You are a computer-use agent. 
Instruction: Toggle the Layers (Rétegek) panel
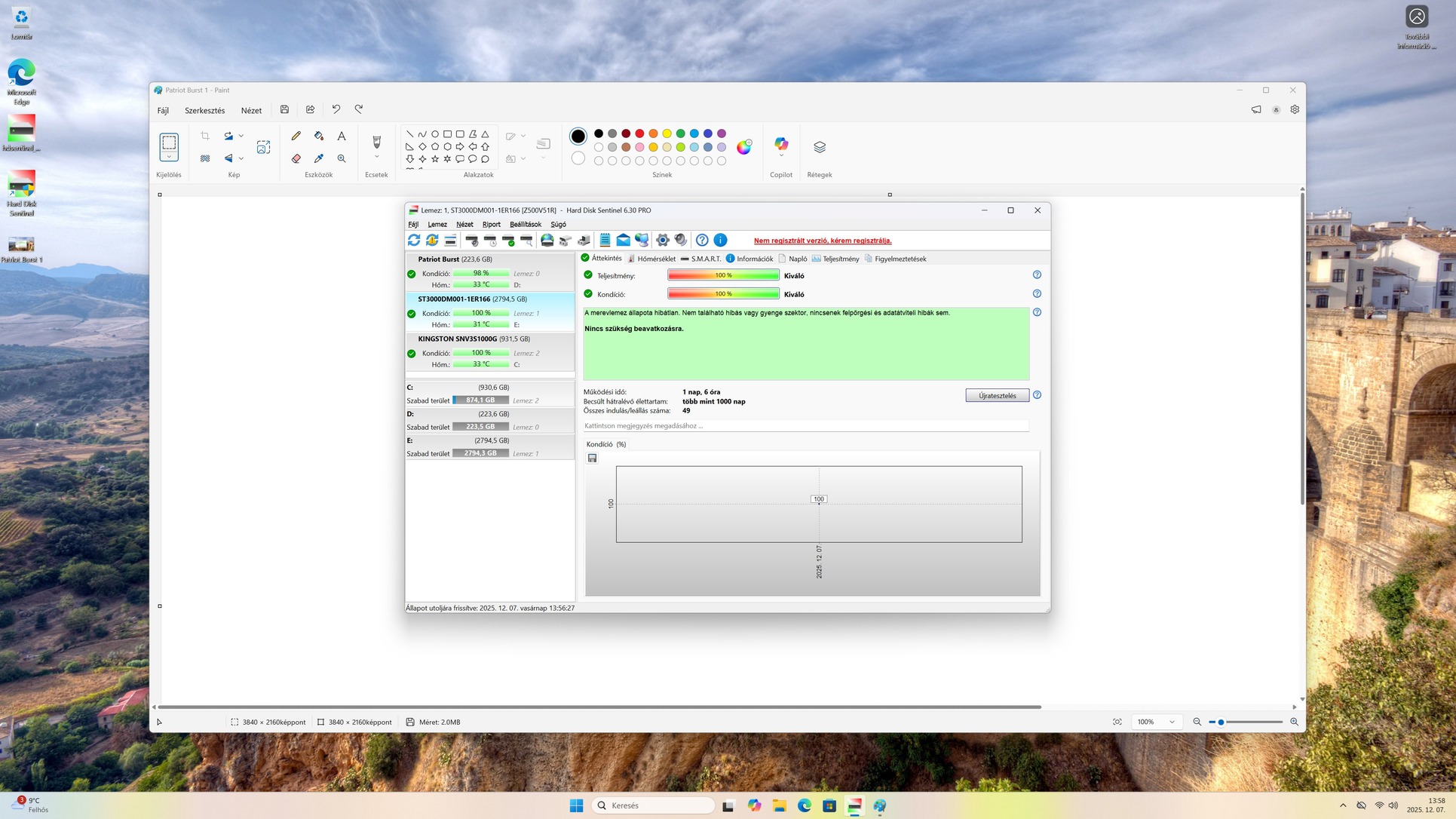[x=820, y=147]
